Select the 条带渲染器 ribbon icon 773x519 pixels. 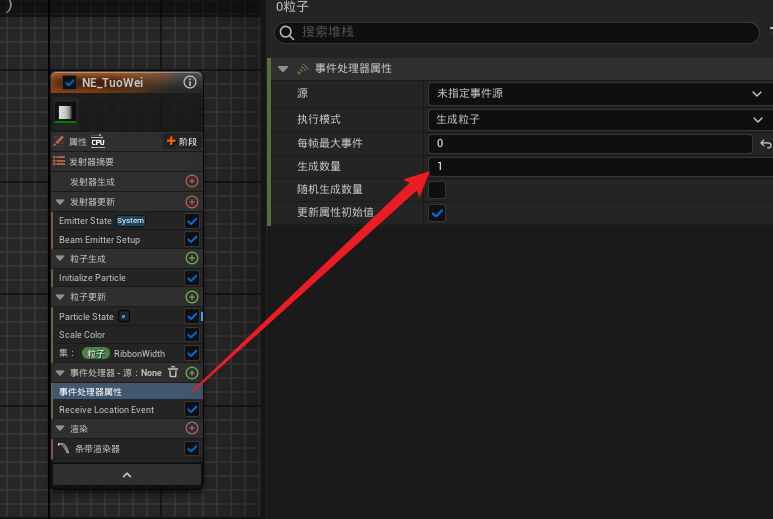pyautogui.click(x=64, y=449)
